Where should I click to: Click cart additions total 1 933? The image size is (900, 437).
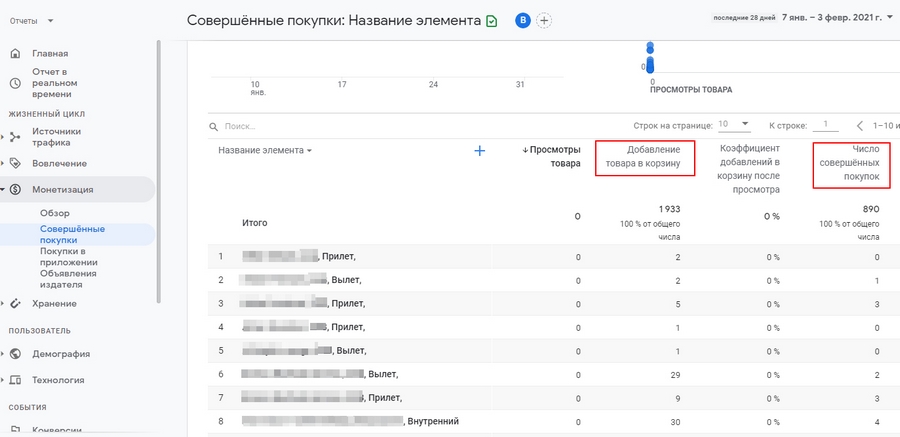pyautogui.click(x=669, y=209)
